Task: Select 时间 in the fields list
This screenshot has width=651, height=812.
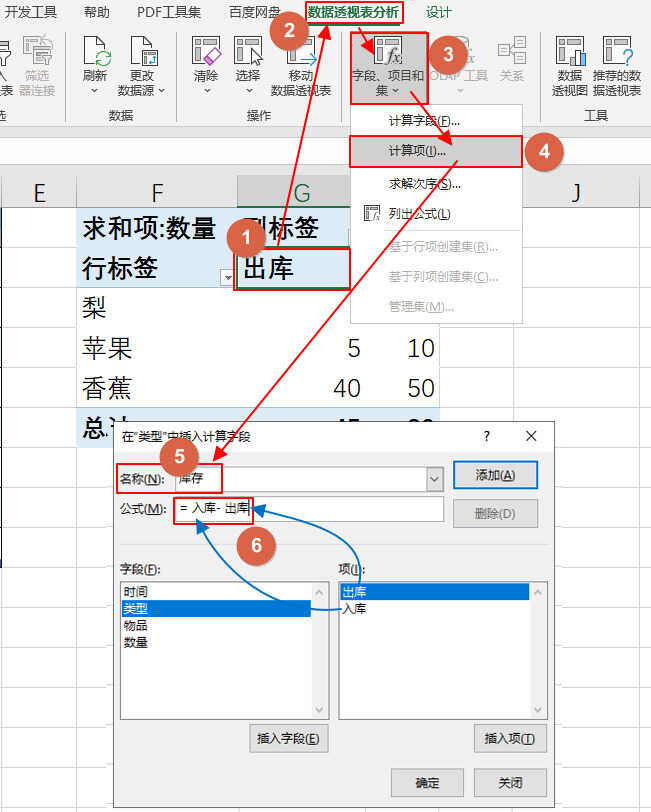Action: coord(216,591)
